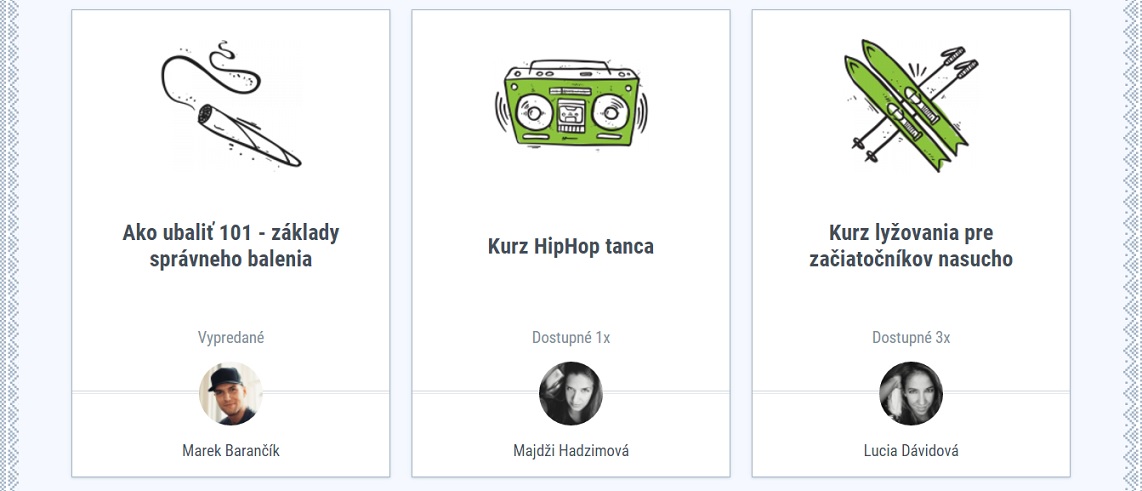This screenshot has height=491, width=1142.
Task: Click the "Vypredané" sold-out label
Action: tap(231, 338)
